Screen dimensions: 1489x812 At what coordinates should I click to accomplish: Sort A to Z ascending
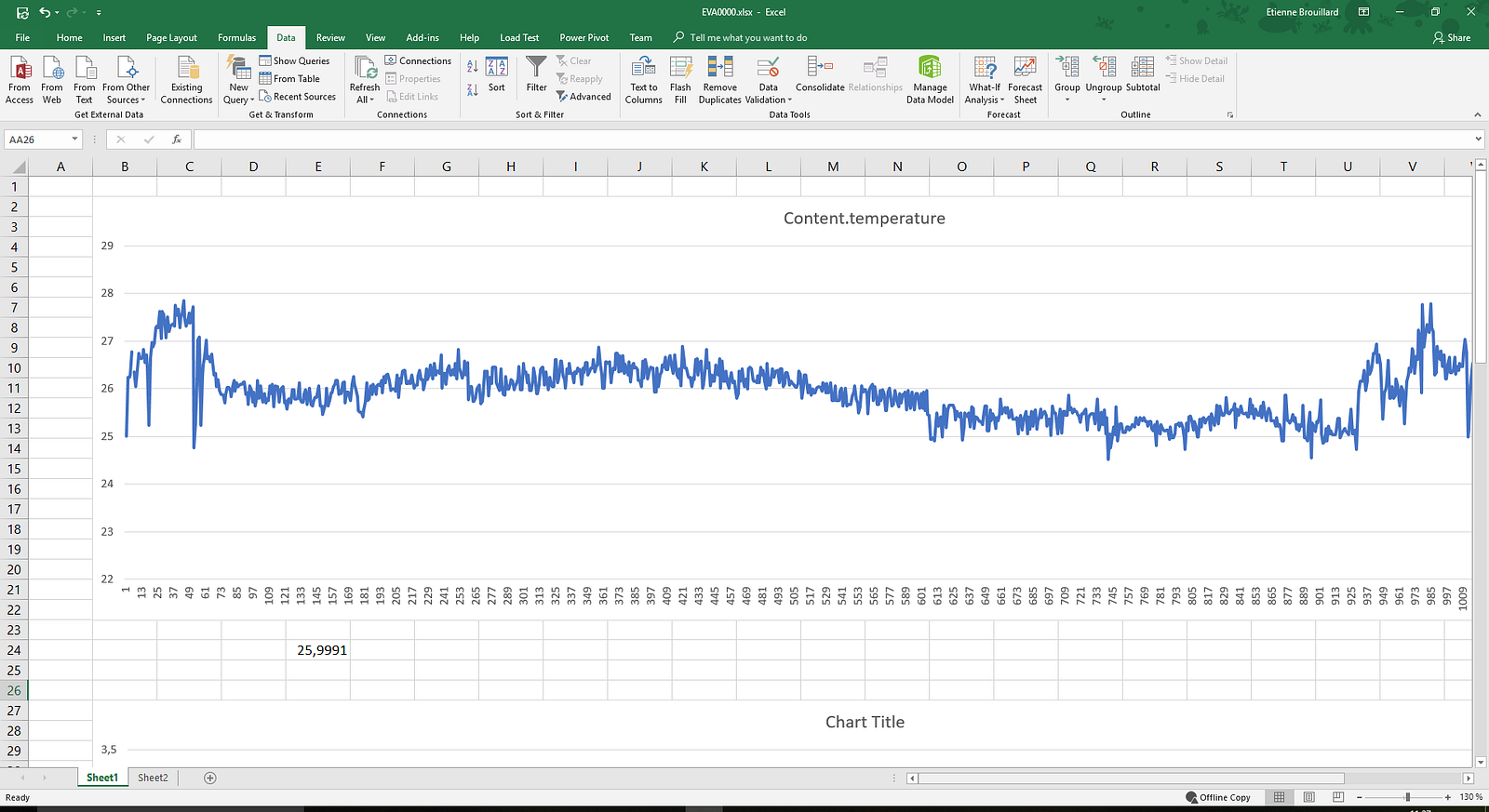coord(472,67)
